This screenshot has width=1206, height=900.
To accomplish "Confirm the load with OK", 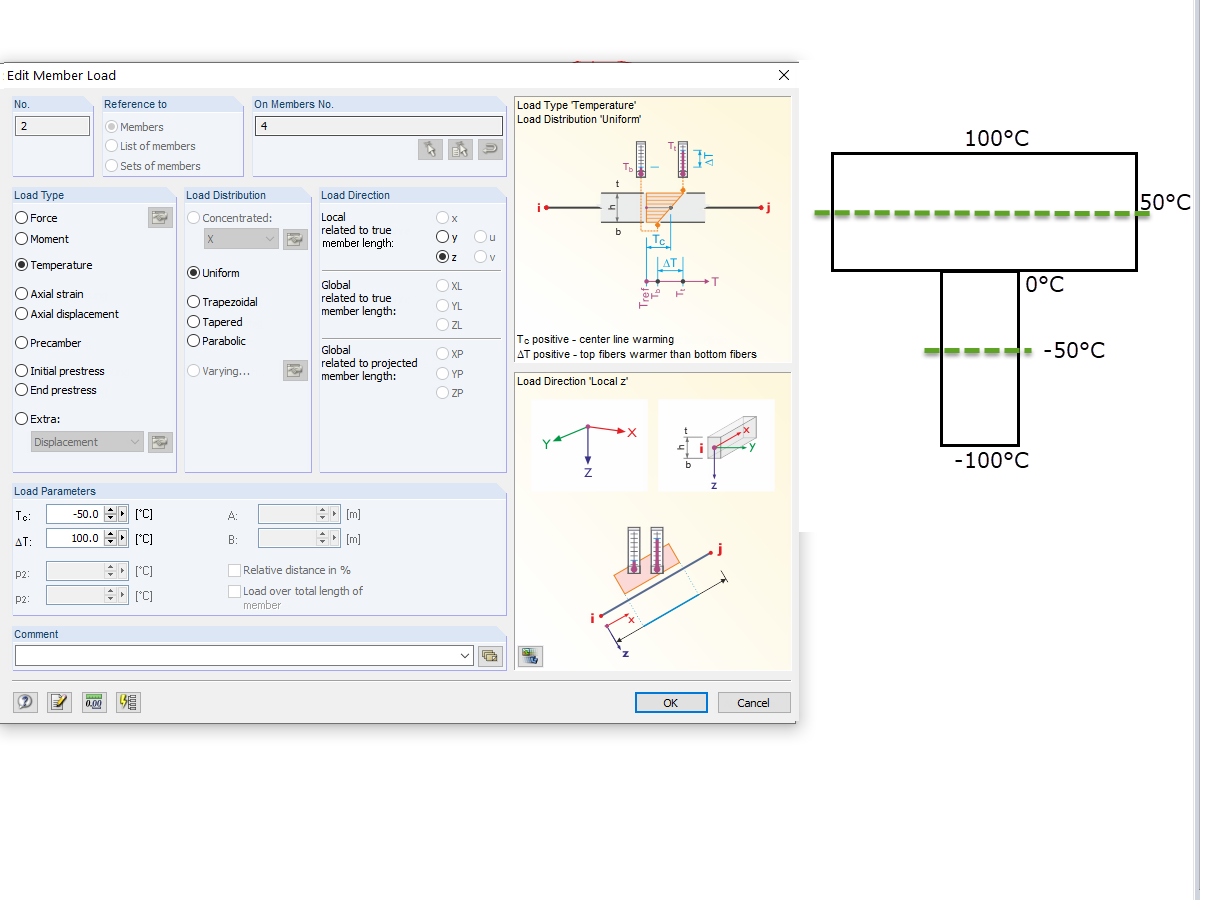I will (670, 702).
